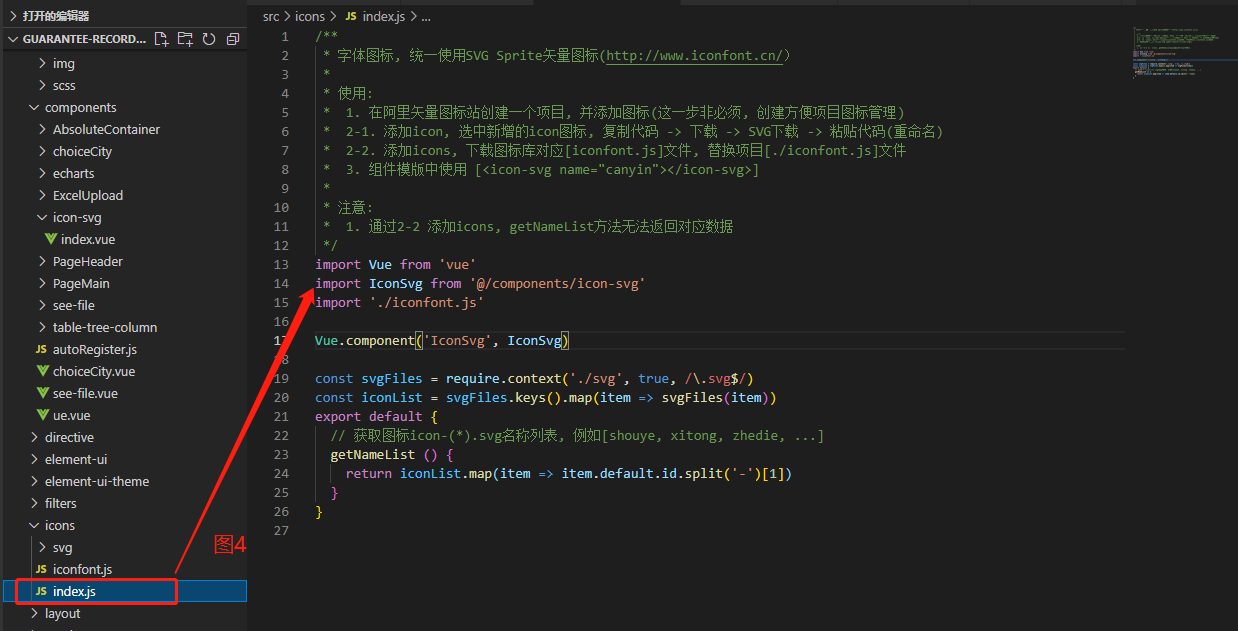Click the icon-svg name="canyin" example comment

617,170
